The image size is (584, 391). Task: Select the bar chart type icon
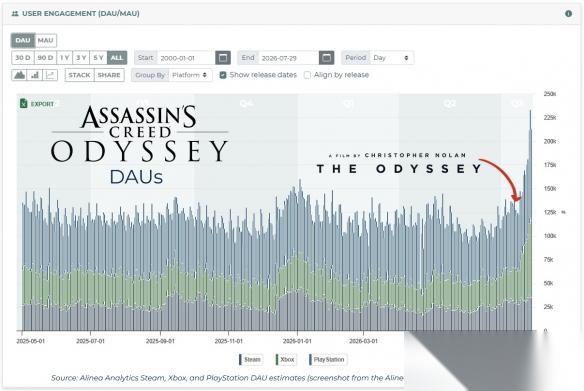[x=35, y=75]
